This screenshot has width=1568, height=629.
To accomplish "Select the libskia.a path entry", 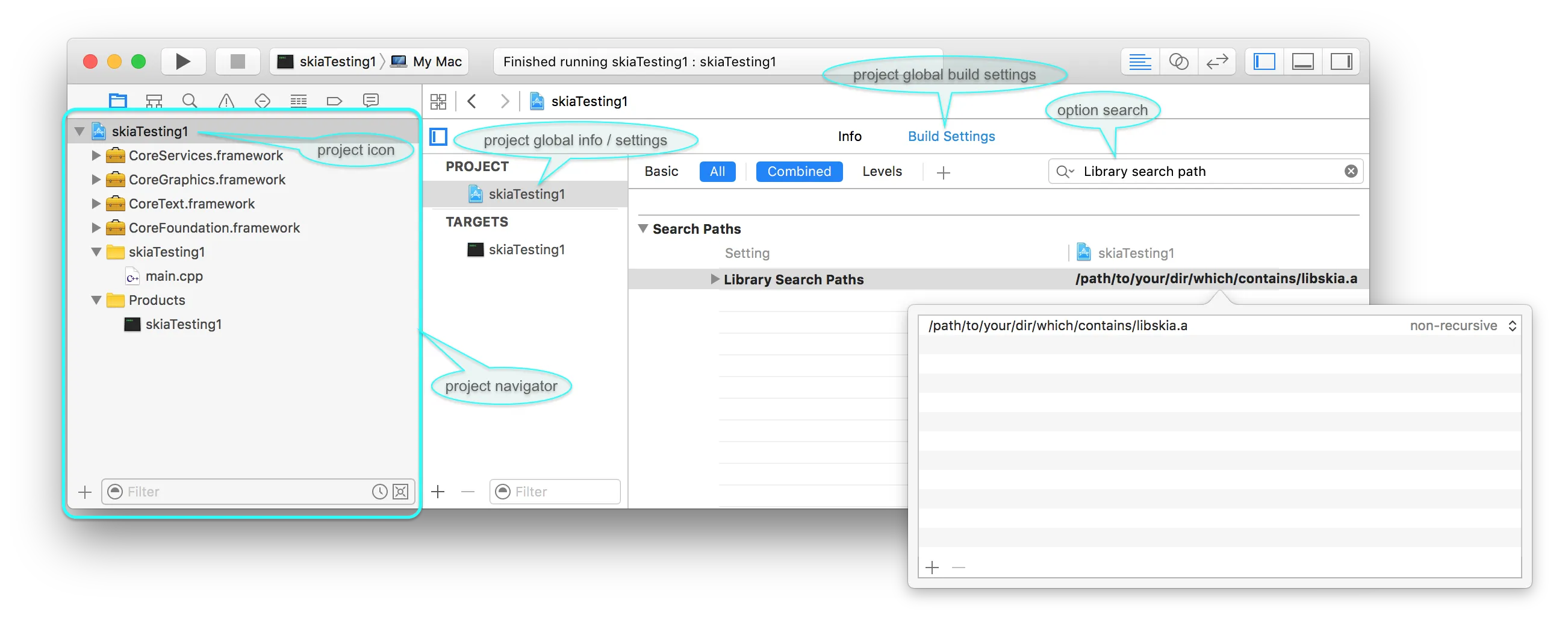I will [1058, 326].
